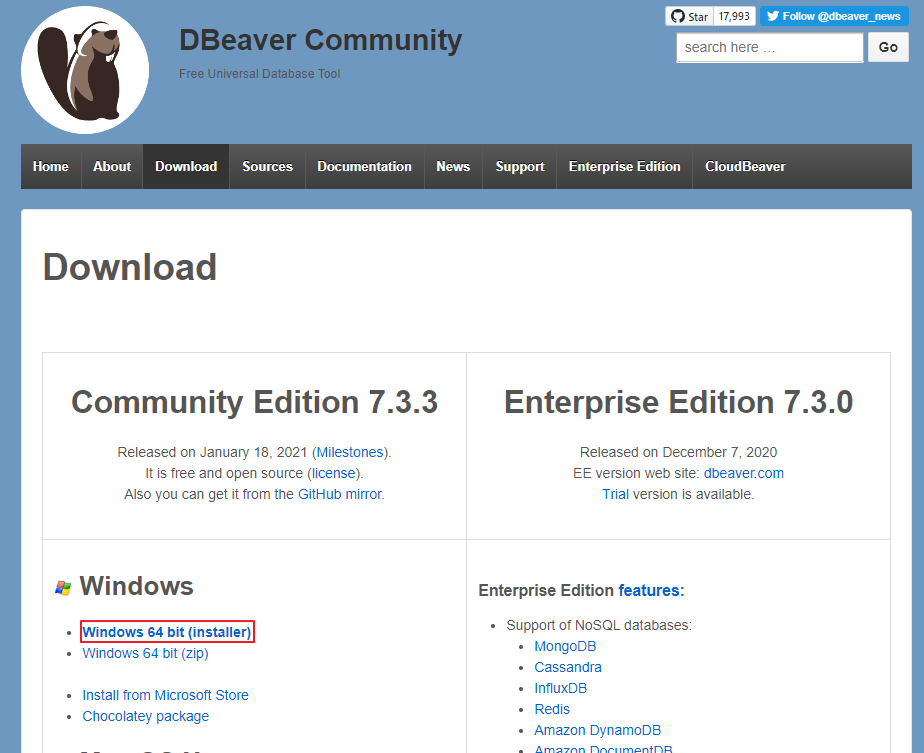Click 'Support of NoSQL databases:' text

pos(599,626)
